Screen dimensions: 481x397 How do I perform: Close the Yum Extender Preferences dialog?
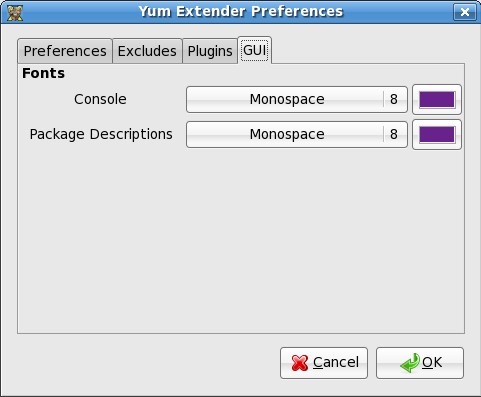coord(465,12)
